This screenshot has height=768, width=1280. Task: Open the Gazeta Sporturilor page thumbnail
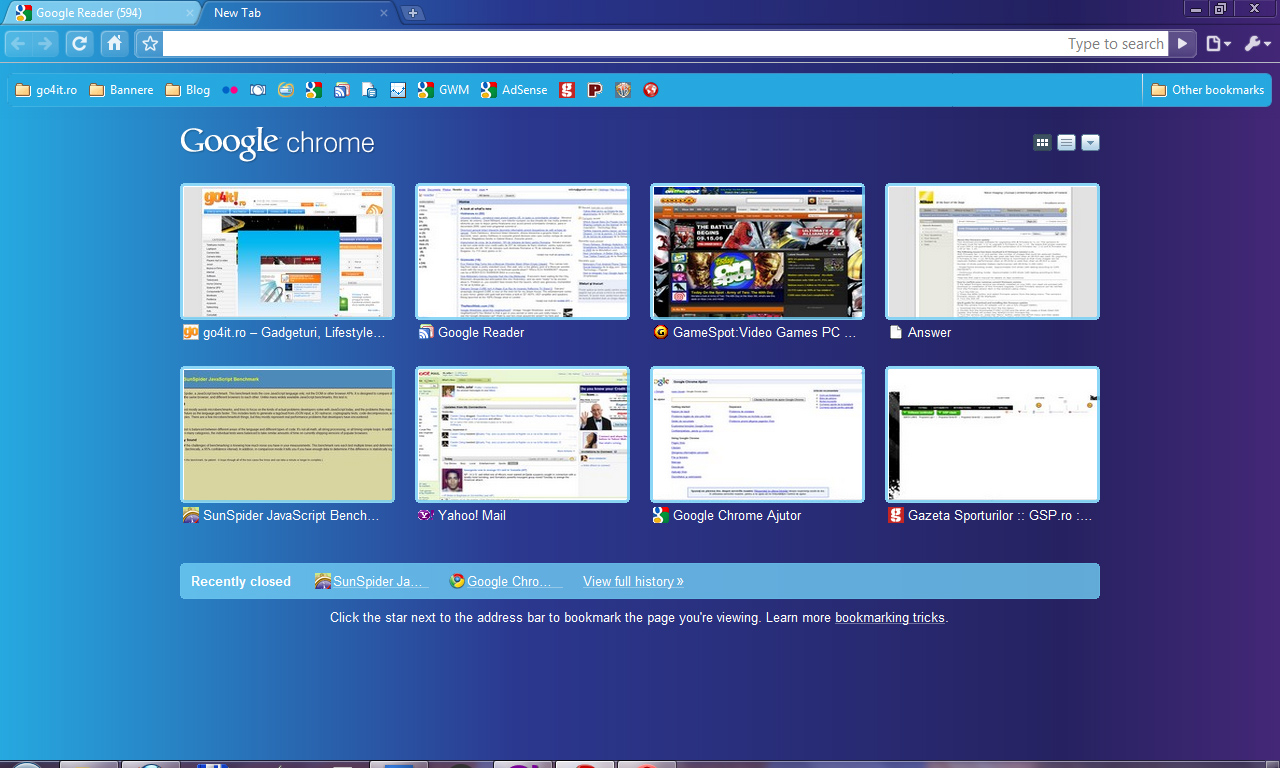click(993, 434)
